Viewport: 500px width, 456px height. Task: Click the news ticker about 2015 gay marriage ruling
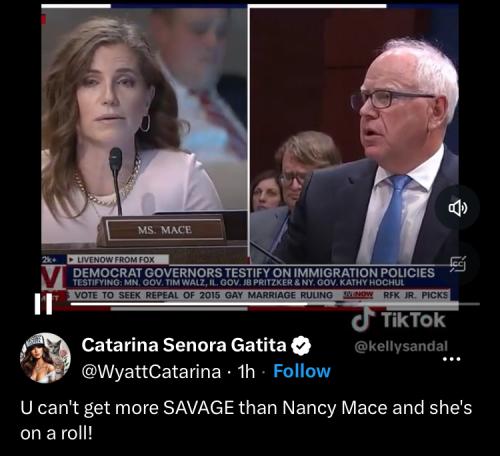[204, 295]
